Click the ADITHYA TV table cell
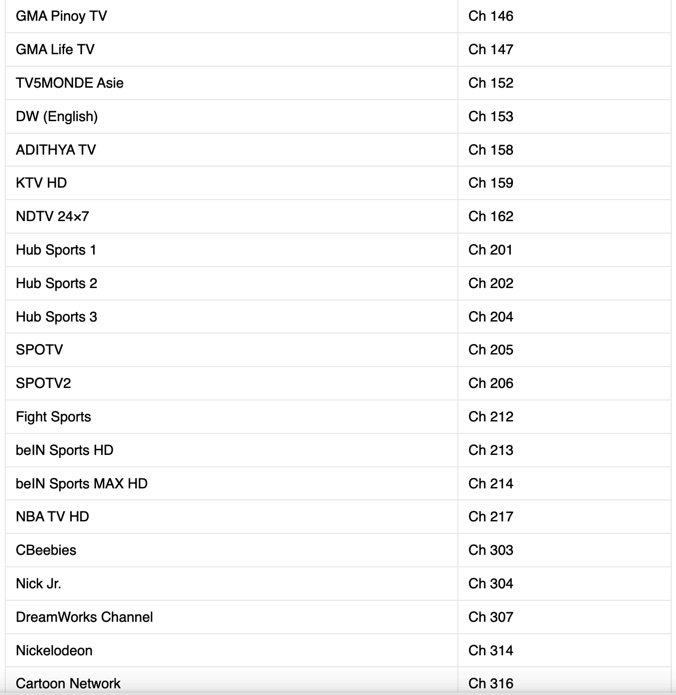 coord(231,150)
